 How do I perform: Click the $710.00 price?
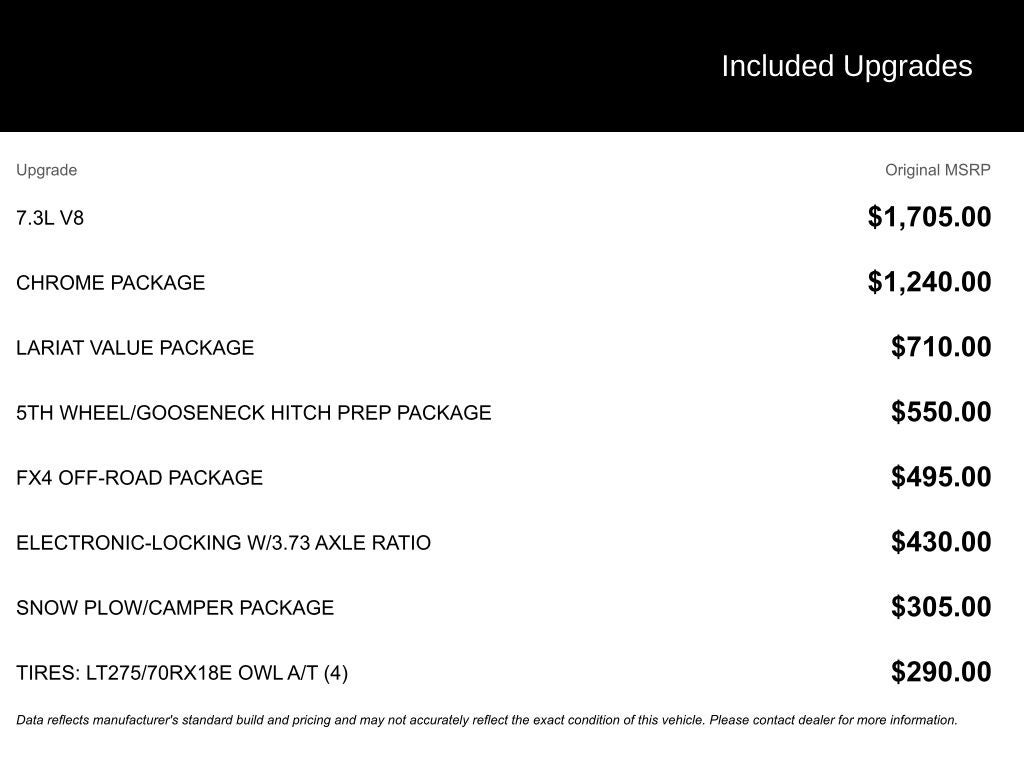click(941, 347)
